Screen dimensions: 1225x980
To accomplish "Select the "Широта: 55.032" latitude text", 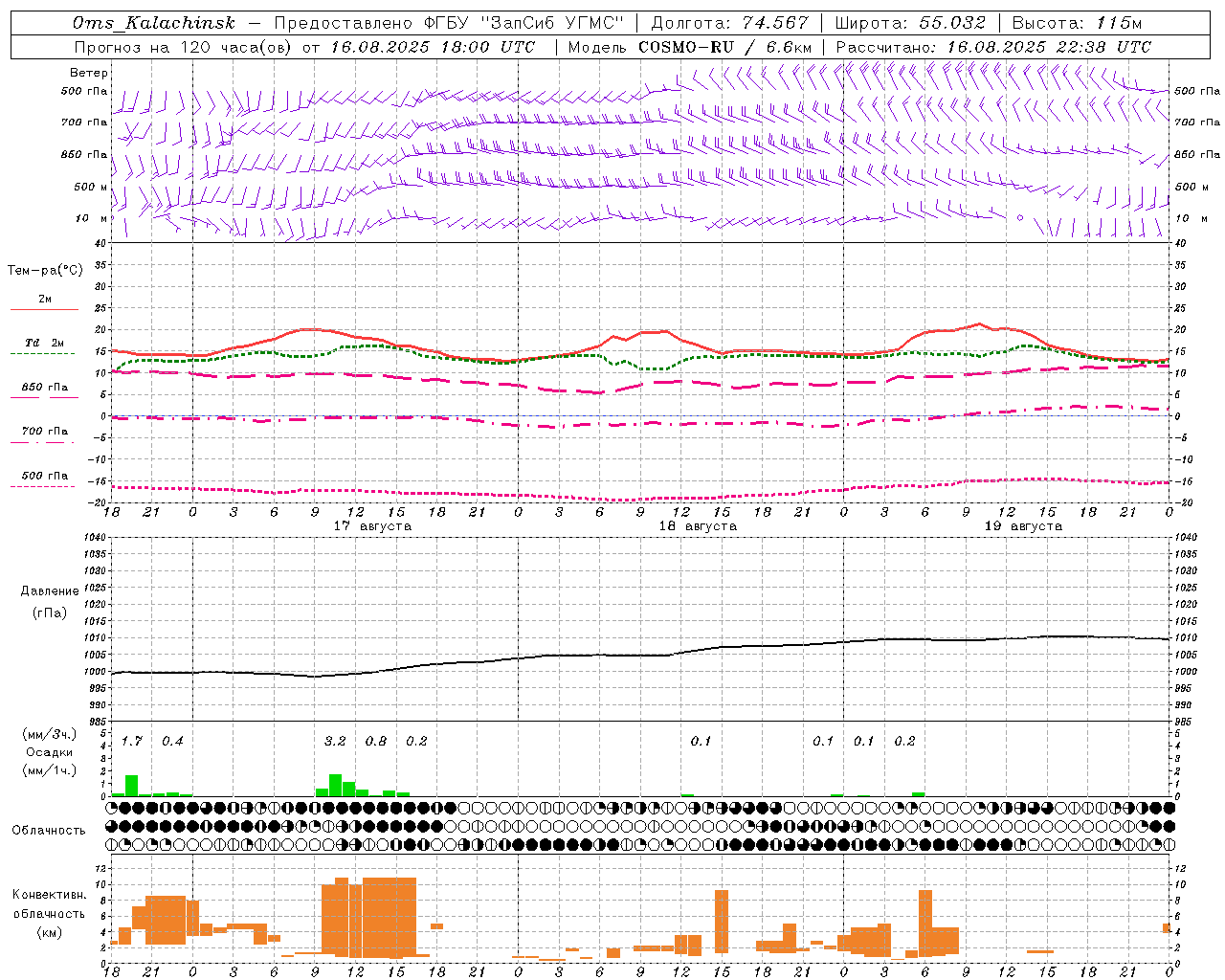I will coord(910,23).
